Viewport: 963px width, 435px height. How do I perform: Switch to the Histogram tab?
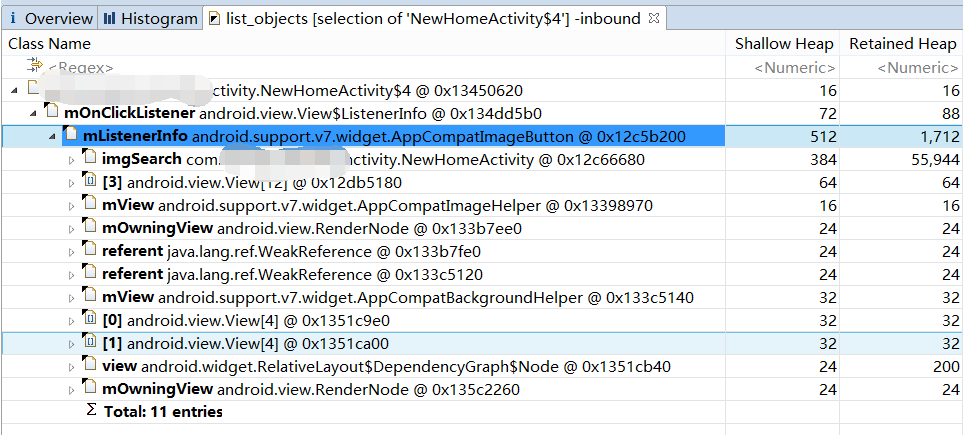click(x=150, y=19)
